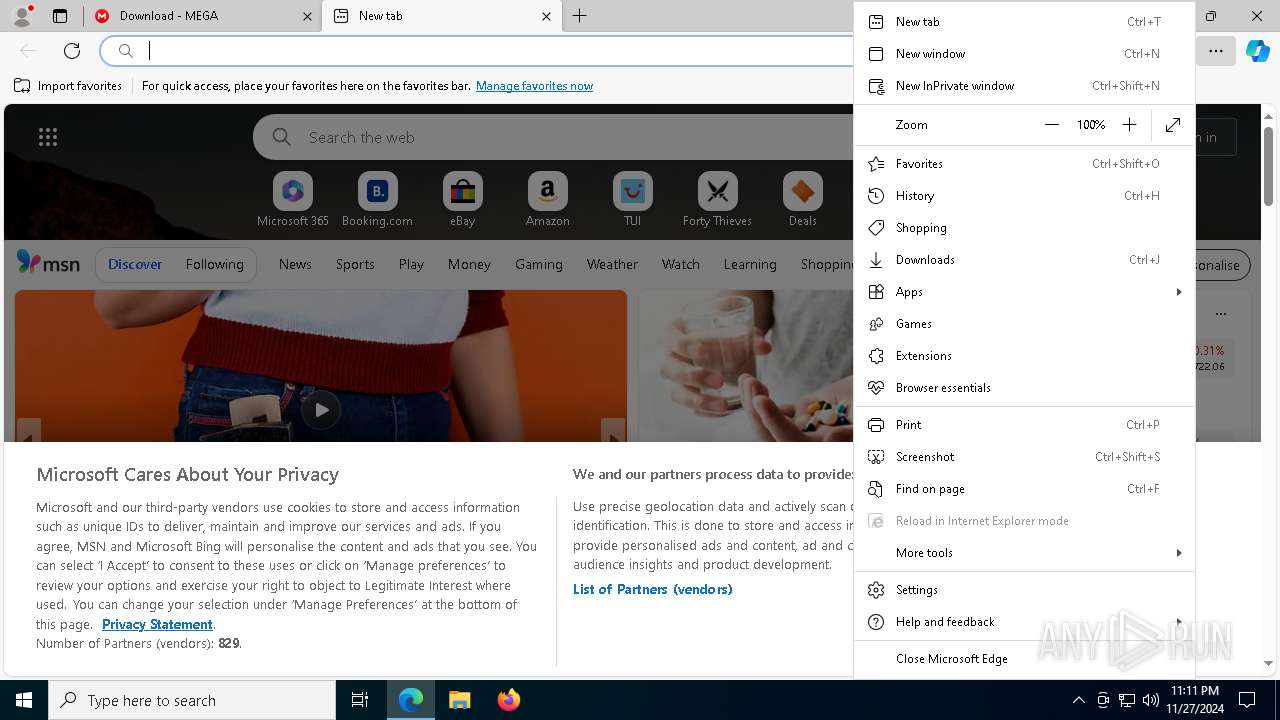1280x720 pixels.
Task: Click the taskbar search box
Action: pos(192,700)
